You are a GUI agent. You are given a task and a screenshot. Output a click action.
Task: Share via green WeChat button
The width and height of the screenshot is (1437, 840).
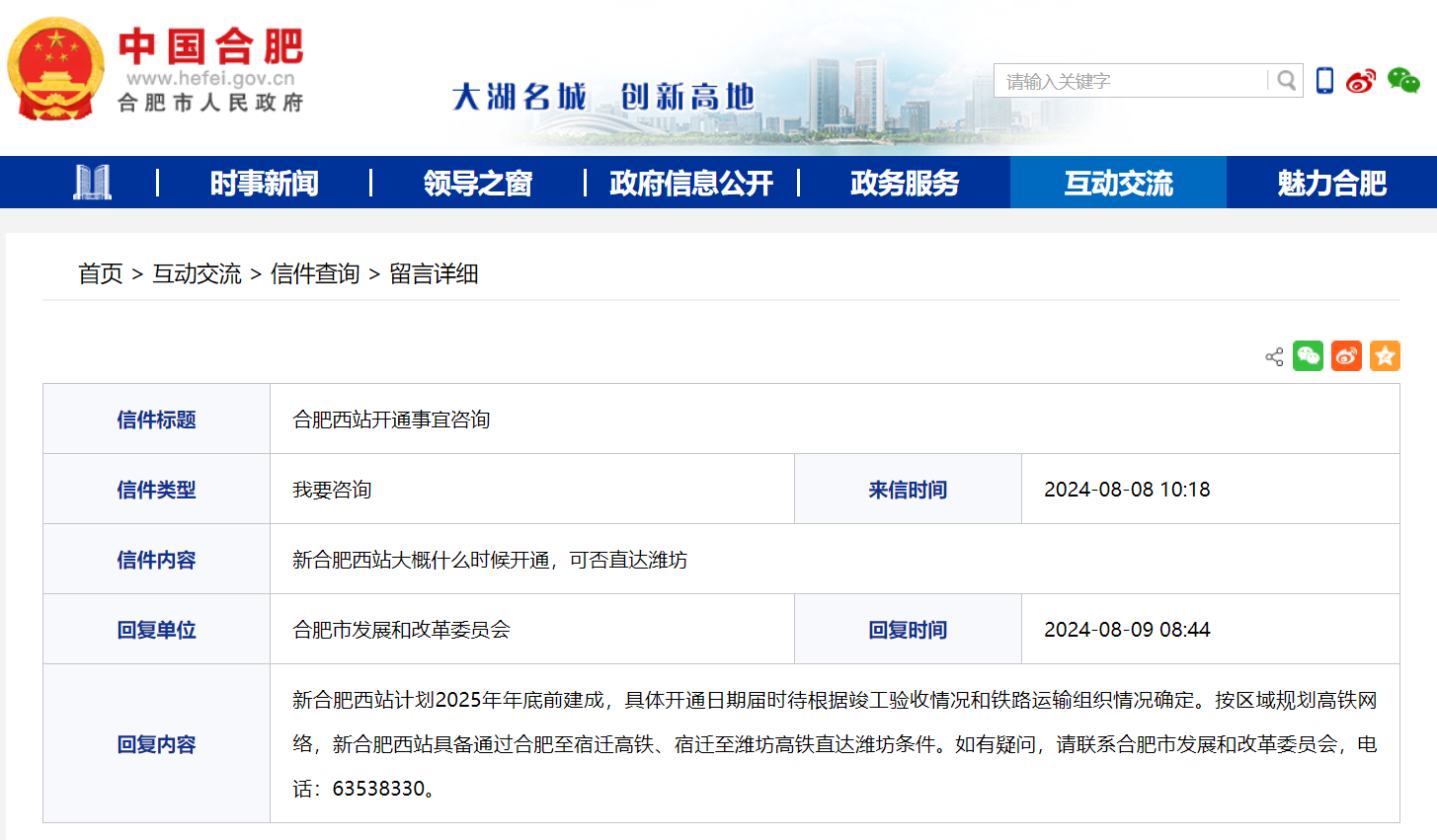[x=1309, y=355]
